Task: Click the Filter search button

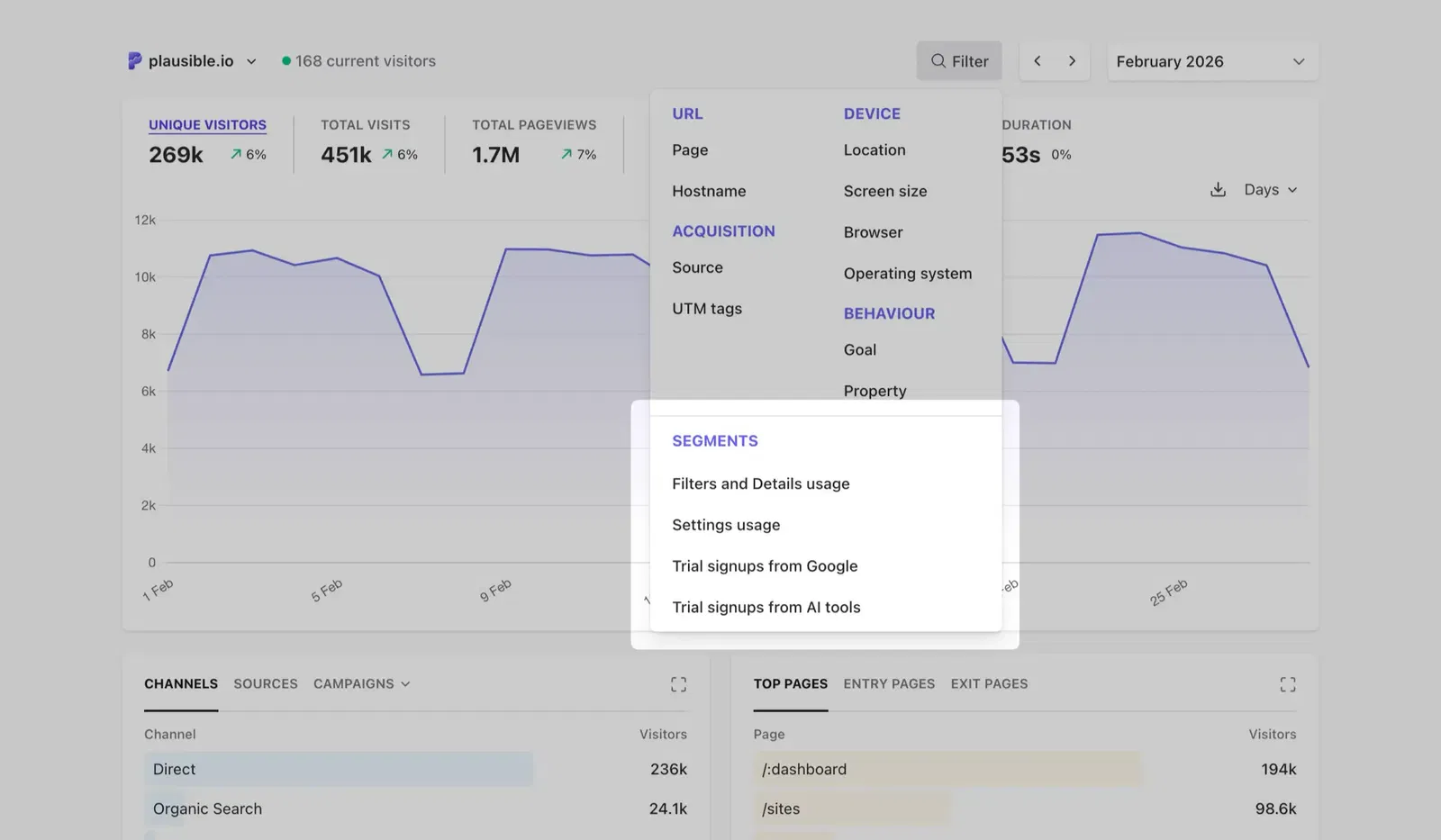Action: [959, 61]
